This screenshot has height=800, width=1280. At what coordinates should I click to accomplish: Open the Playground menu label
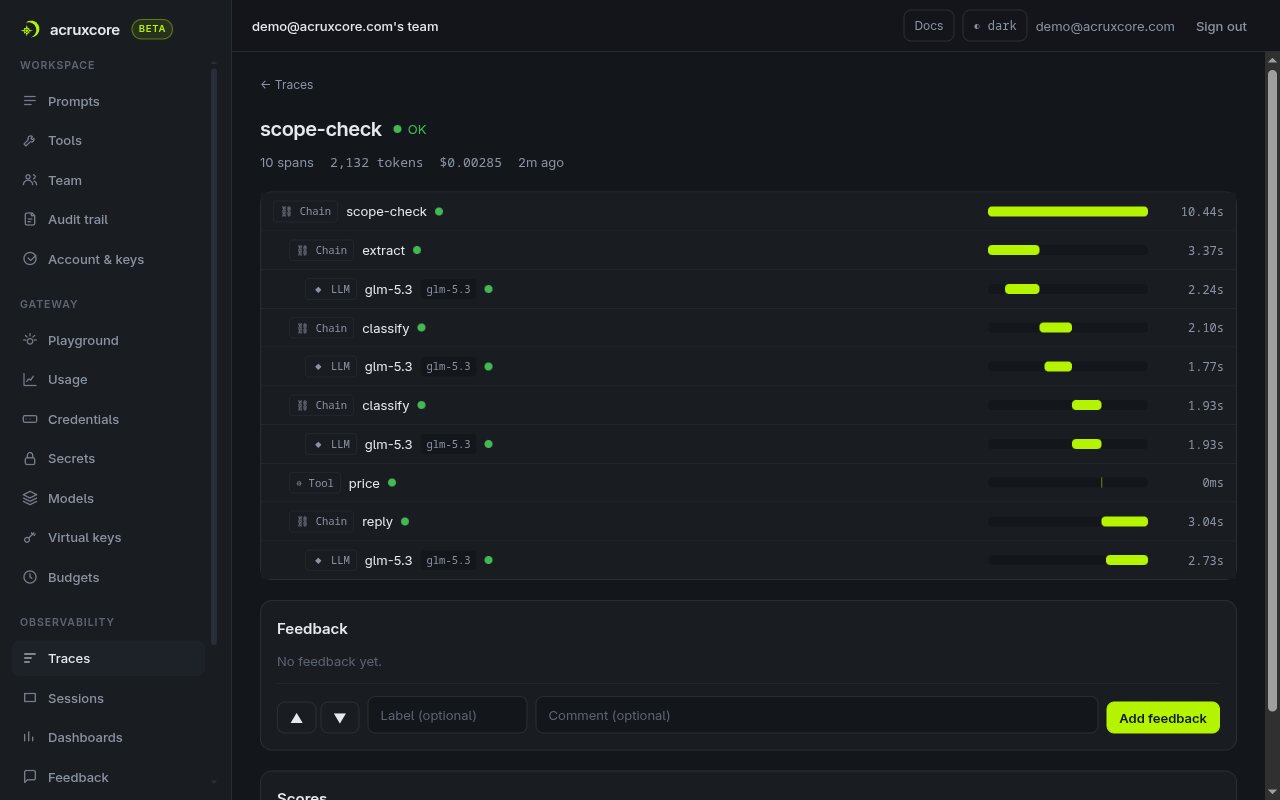pyautogui.click(x=83, y=340)
